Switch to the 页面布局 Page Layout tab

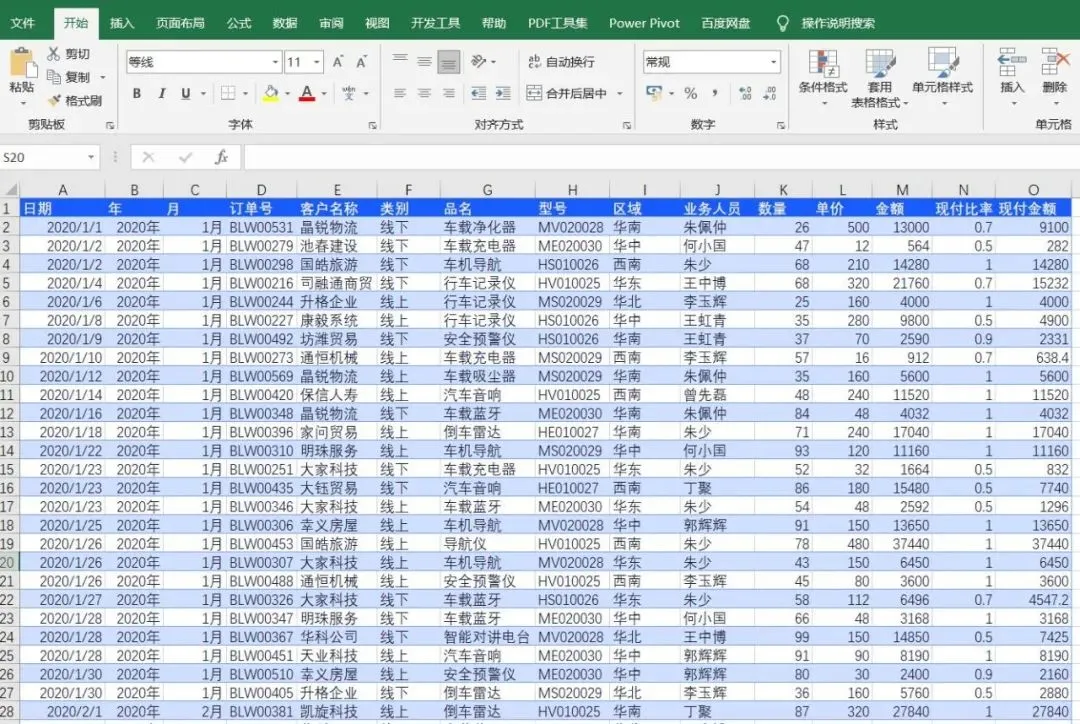[180, 23]
